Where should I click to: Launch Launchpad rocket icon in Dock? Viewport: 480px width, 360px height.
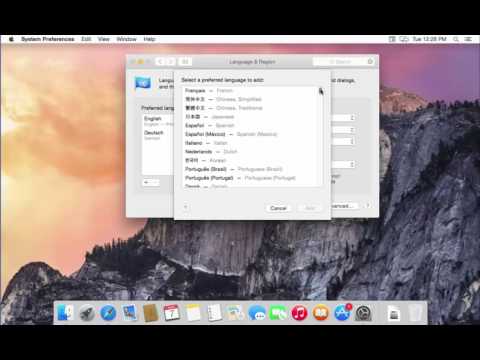(x=87, y=313)
